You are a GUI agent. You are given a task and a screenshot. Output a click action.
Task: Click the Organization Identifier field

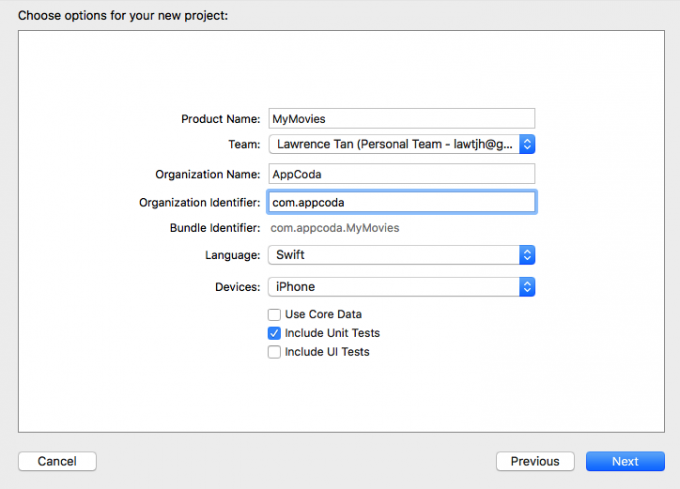point(402,202)
